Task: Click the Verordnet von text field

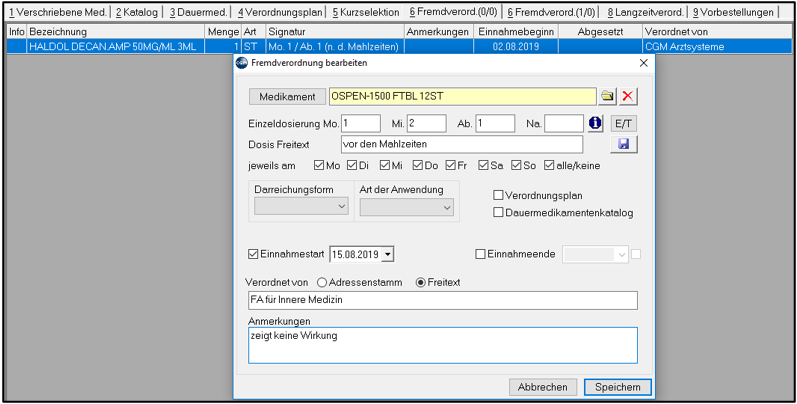Action: tap(443, 300)
